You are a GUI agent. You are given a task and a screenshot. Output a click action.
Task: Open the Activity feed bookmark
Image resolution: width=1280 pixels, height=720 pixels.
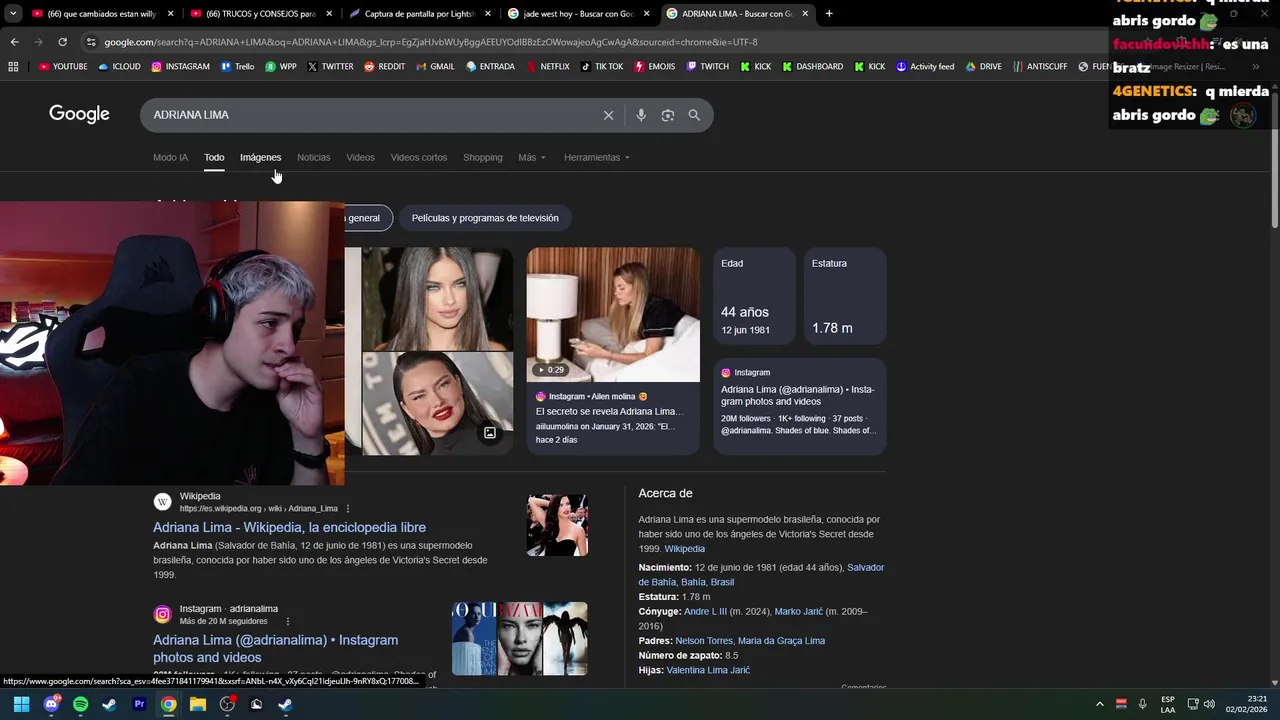tap(925, 67)
